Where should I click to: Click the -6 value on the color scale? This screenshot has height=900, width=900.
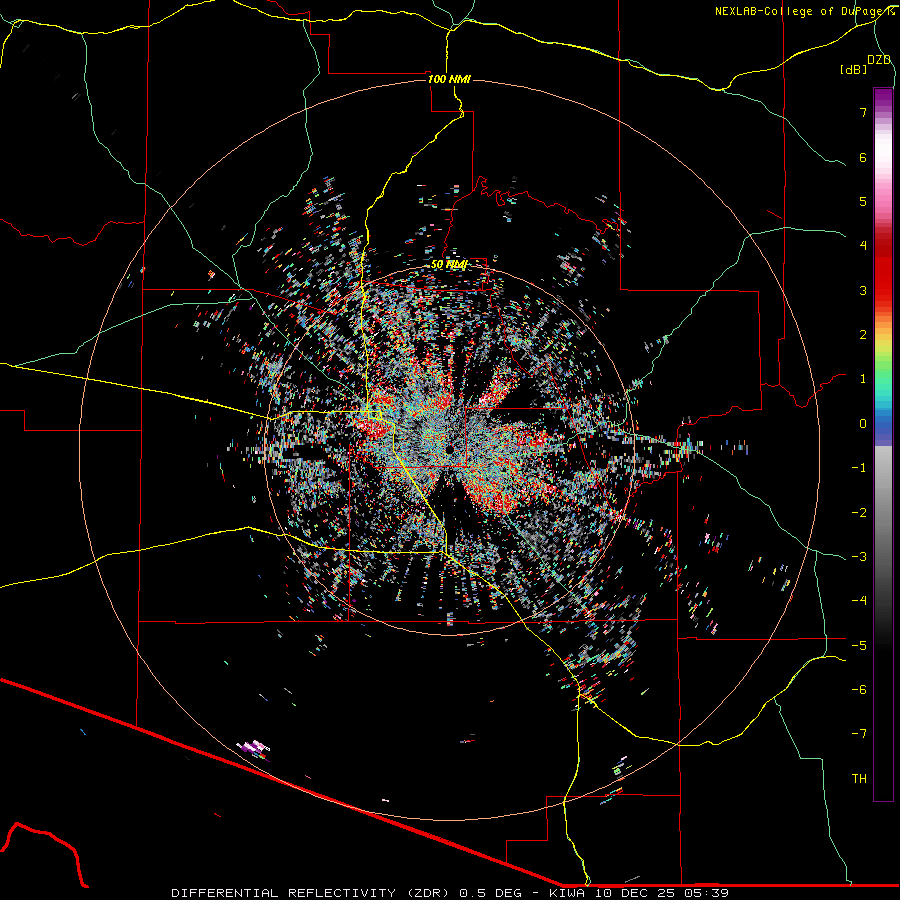click(x=859, y=689)
